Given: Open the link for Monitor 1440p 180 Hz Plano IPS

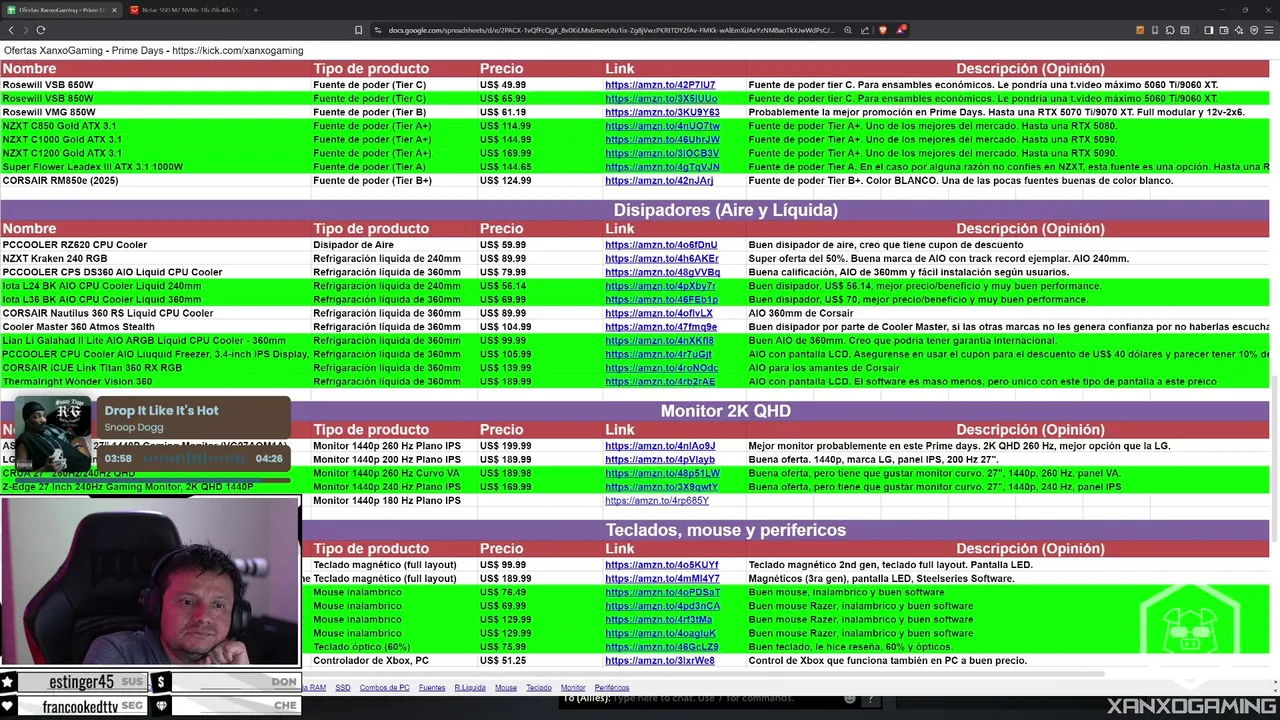Looking at the screenshot, I should point(657,501).
